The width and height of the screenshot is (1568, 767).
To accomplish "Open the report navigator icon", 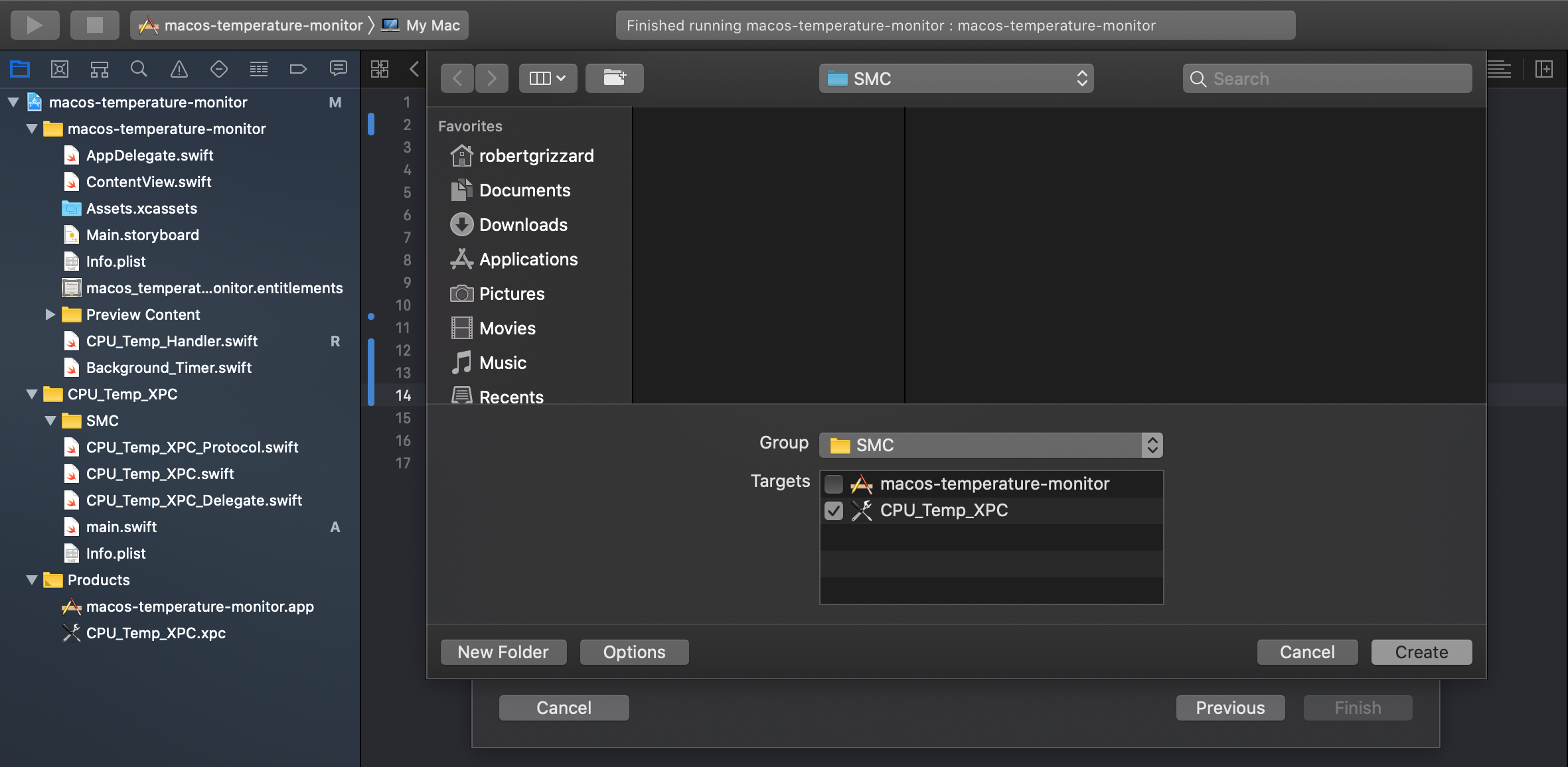I will [x=339, y=68].
